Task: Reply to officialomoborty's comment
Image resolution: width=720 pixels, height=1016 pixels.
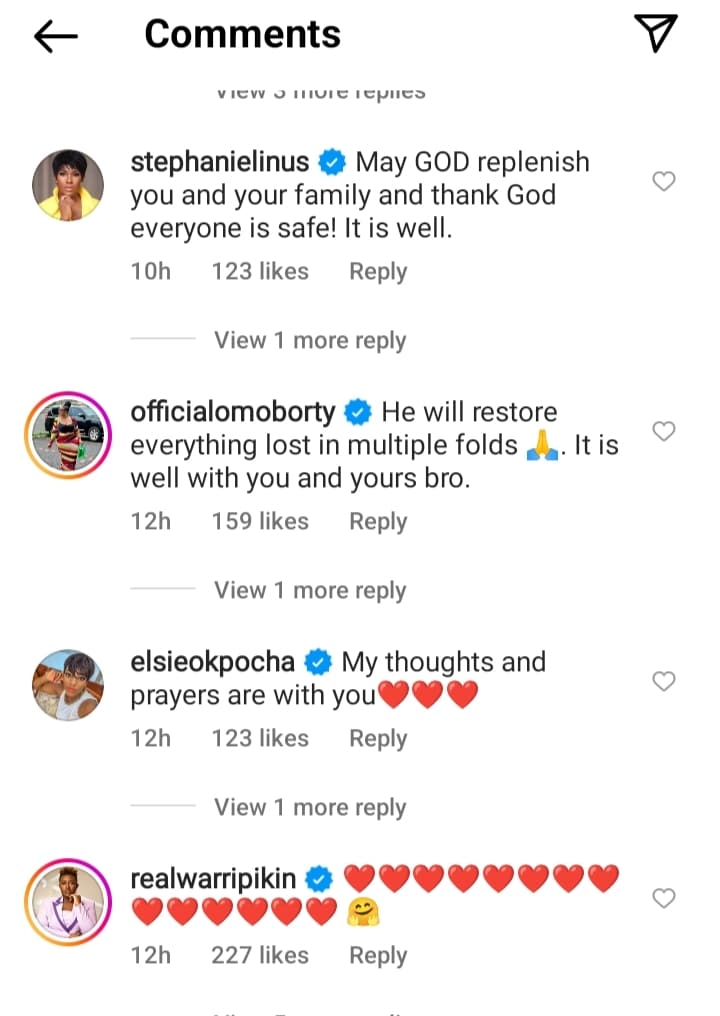Action: point(378,522)
